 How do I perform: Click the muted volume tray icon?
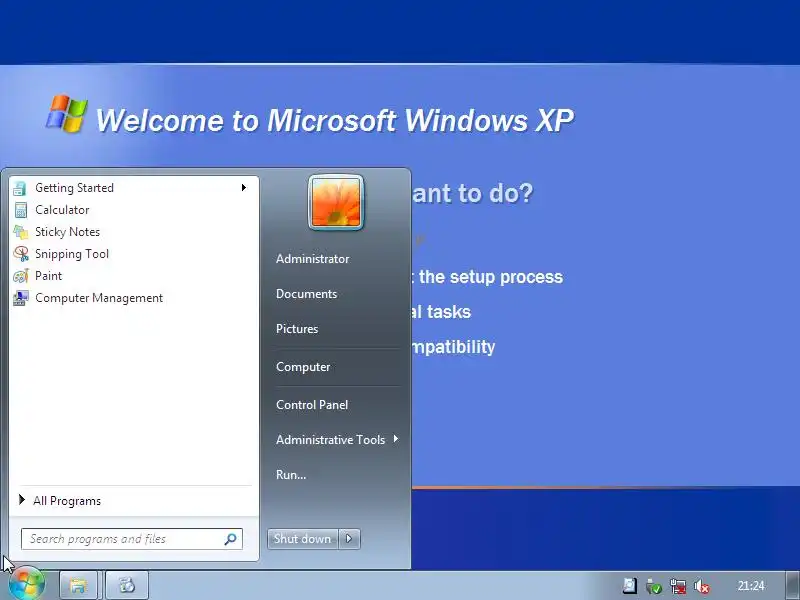(x=702, y=587)
